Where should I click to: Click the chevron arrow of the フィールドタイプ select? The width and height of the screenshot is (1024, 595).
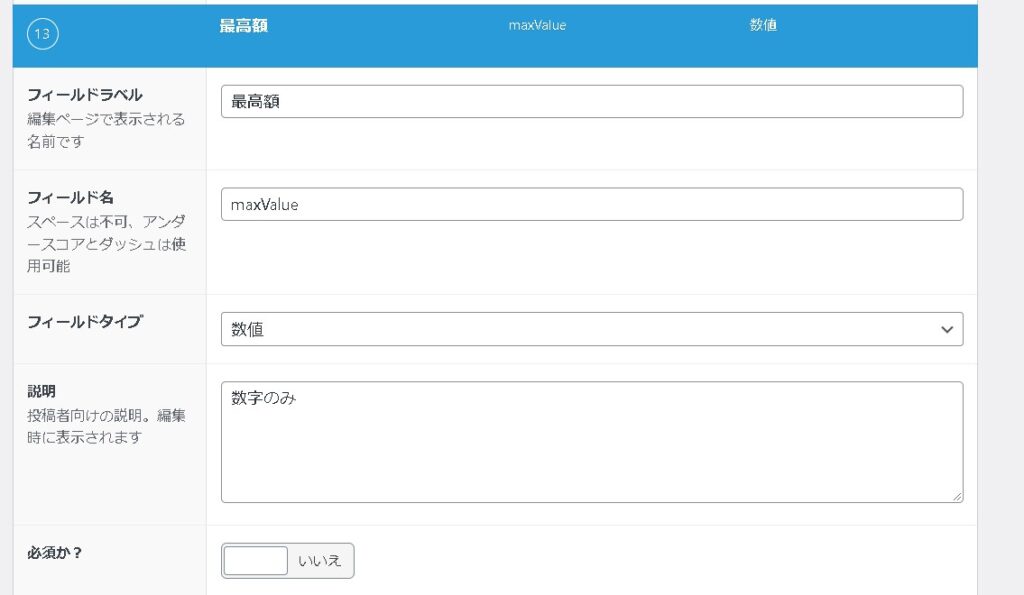pos(947,330)
